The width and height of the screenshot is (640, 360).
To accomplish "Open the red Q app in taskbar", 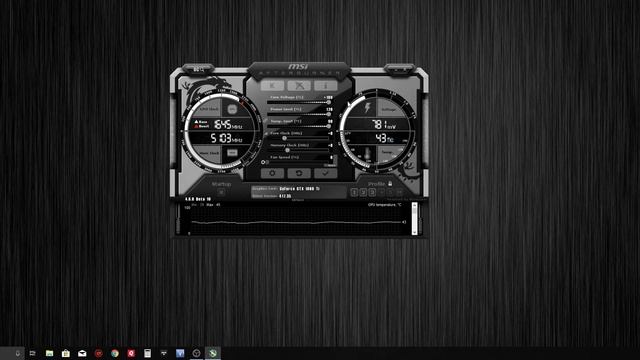I will [131, 353].
